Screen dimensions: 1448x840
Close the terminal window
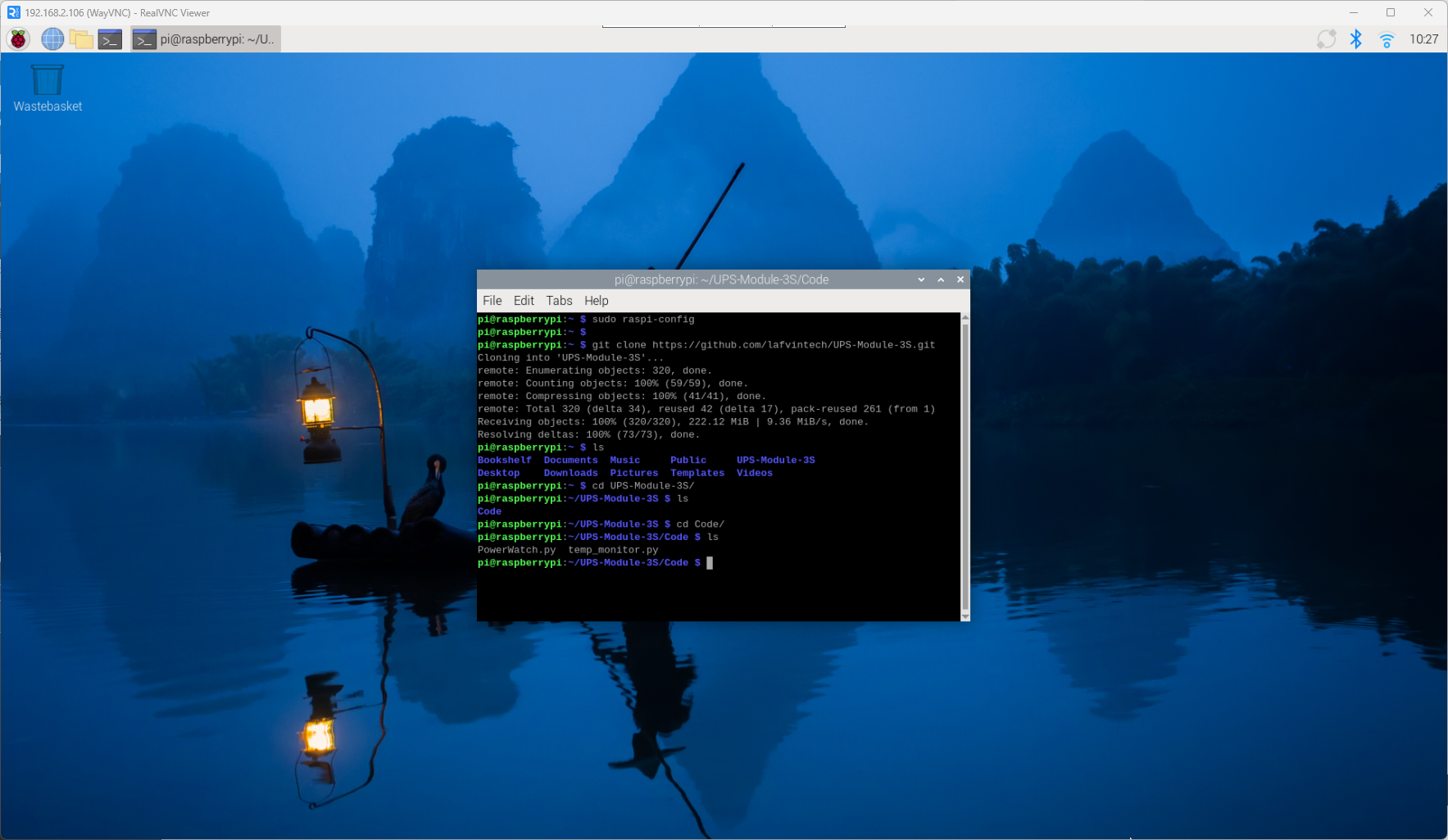click(960, 279)
